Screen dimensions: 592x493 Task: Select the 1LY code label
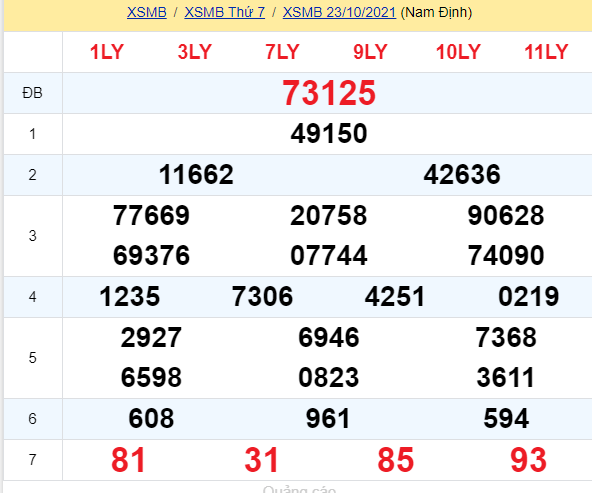coord(107,52)
